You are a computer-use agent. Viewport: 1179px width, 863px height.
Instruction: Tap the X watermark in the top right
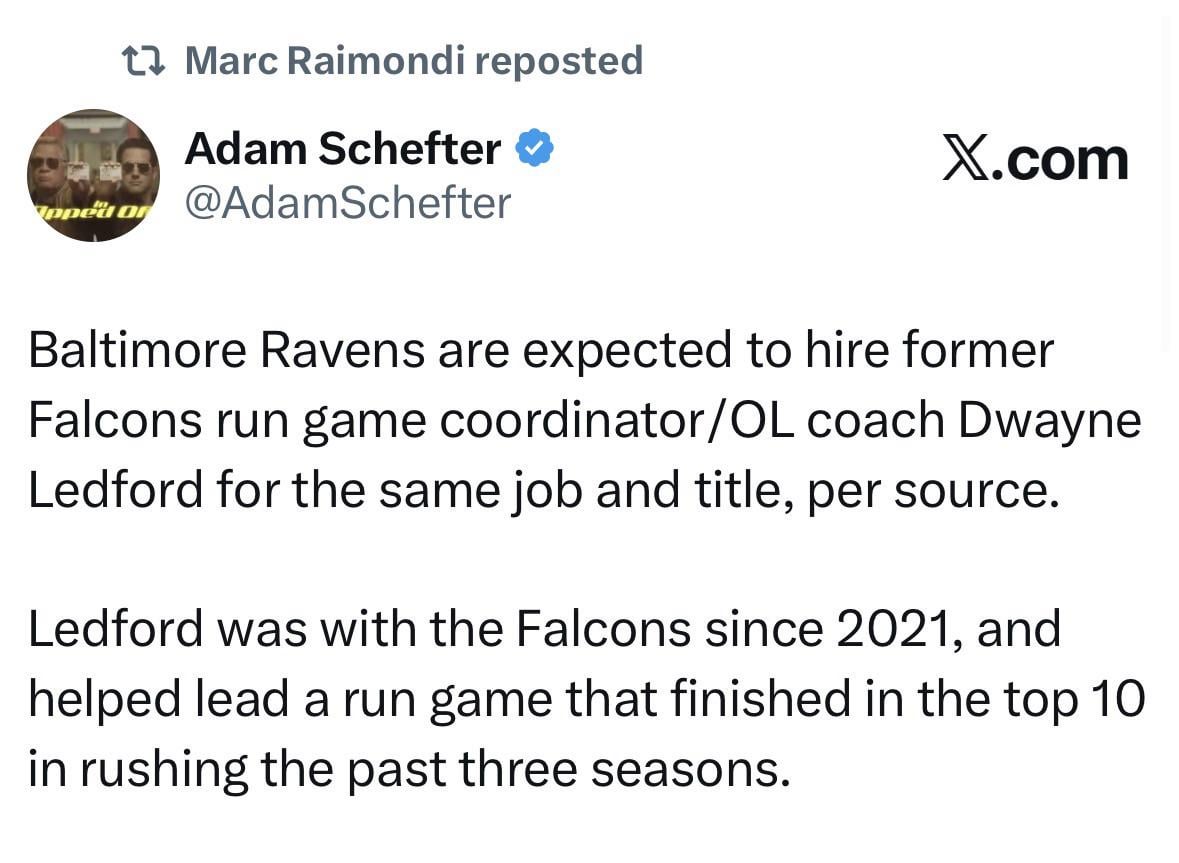[1037, 158]
